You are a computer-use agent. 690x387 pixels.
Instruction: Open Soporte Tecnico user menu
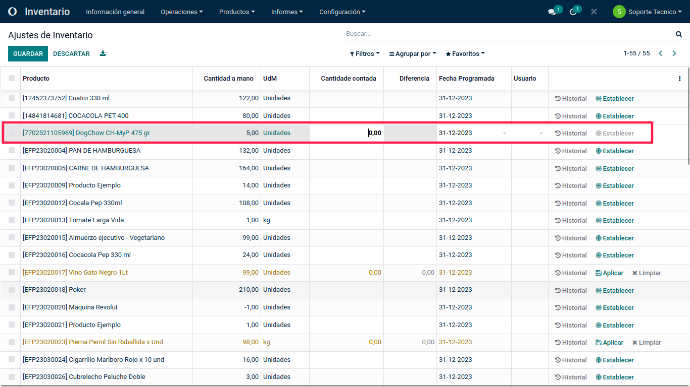(x=655, y=12)
